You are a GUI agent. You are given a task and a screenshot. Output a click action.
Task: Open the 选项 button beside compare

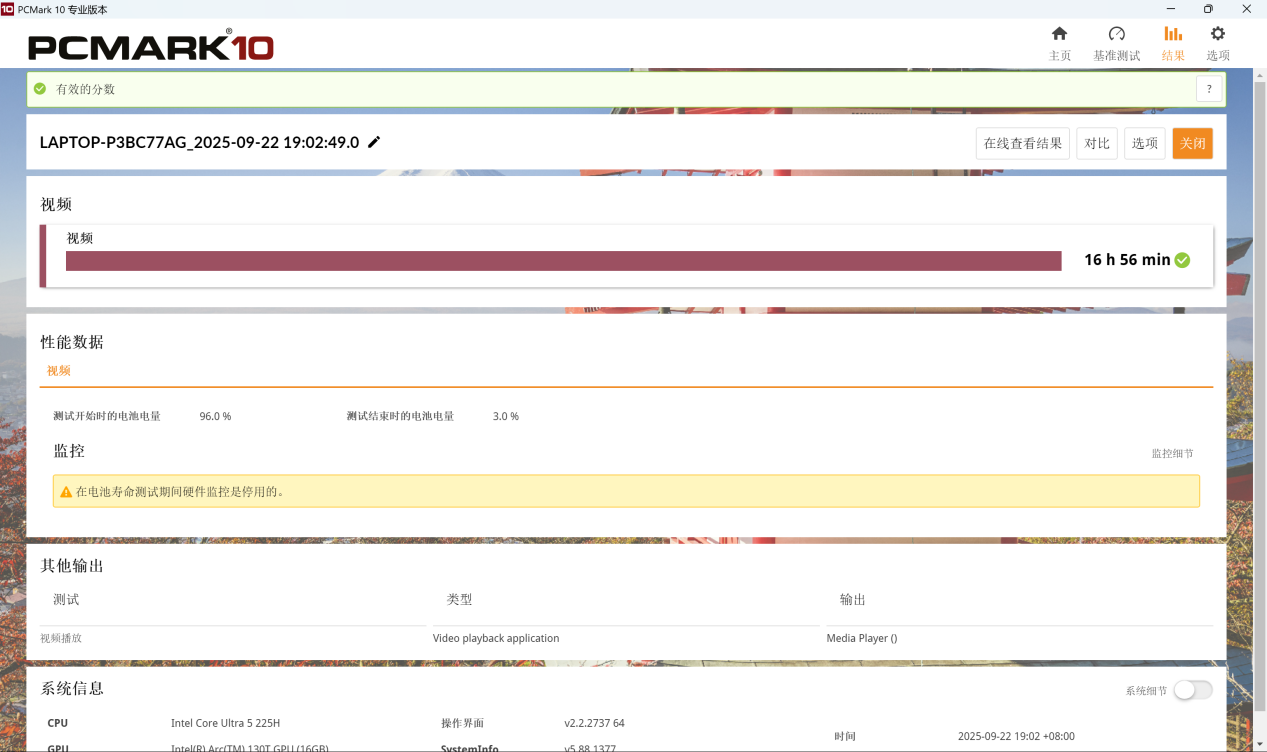[x=1144, y=143]
